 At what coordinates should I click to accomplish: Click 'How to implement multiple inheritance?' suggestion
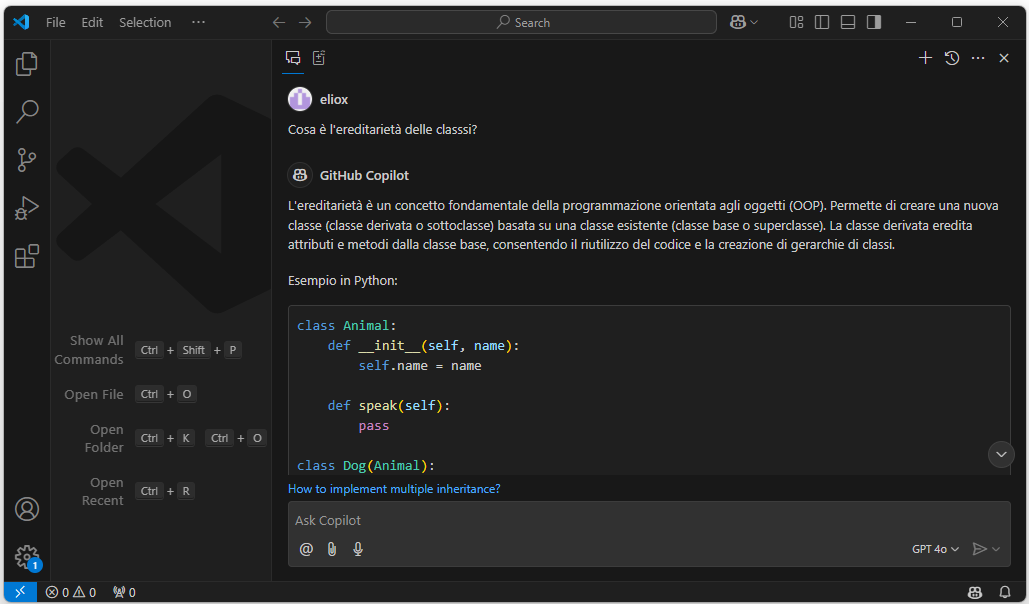coord(394,489)
